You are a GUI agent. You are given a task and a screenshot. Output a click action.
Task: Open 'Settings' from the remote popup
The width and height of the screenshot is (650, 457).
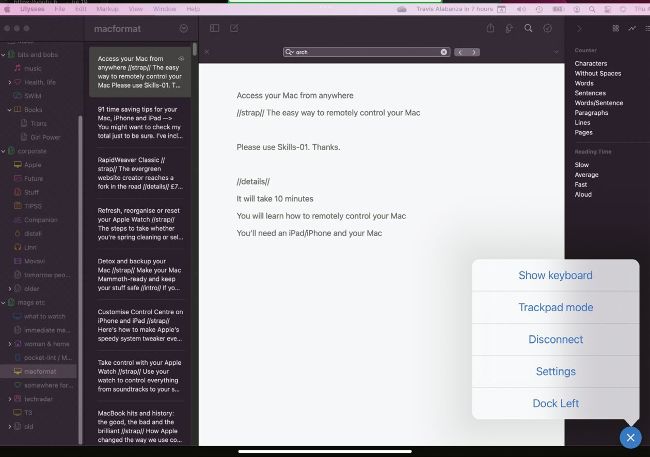tap(555, 371)
